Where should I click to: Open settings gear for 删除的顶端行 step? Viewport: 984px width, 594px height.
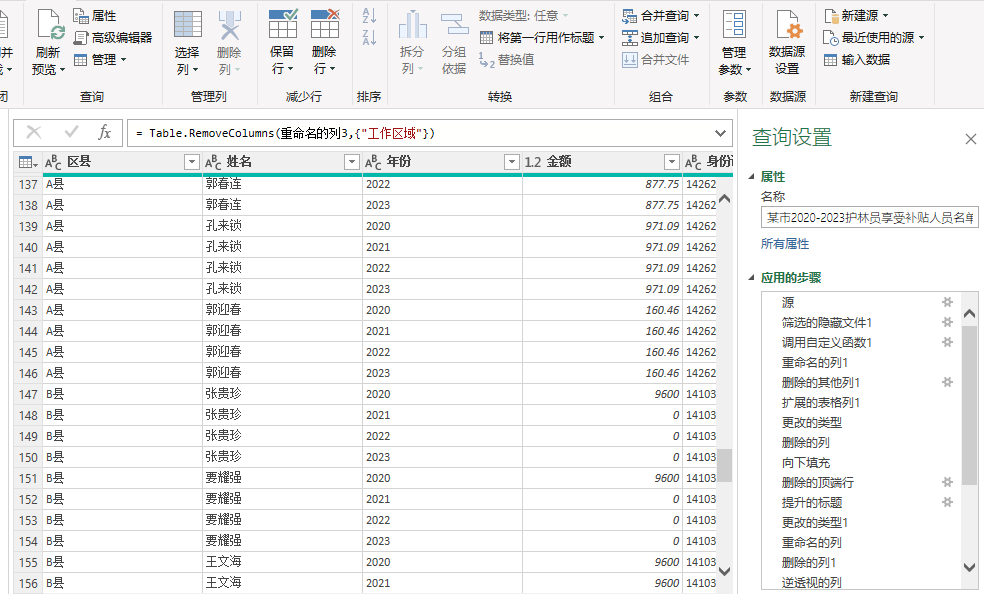point(948,482)
